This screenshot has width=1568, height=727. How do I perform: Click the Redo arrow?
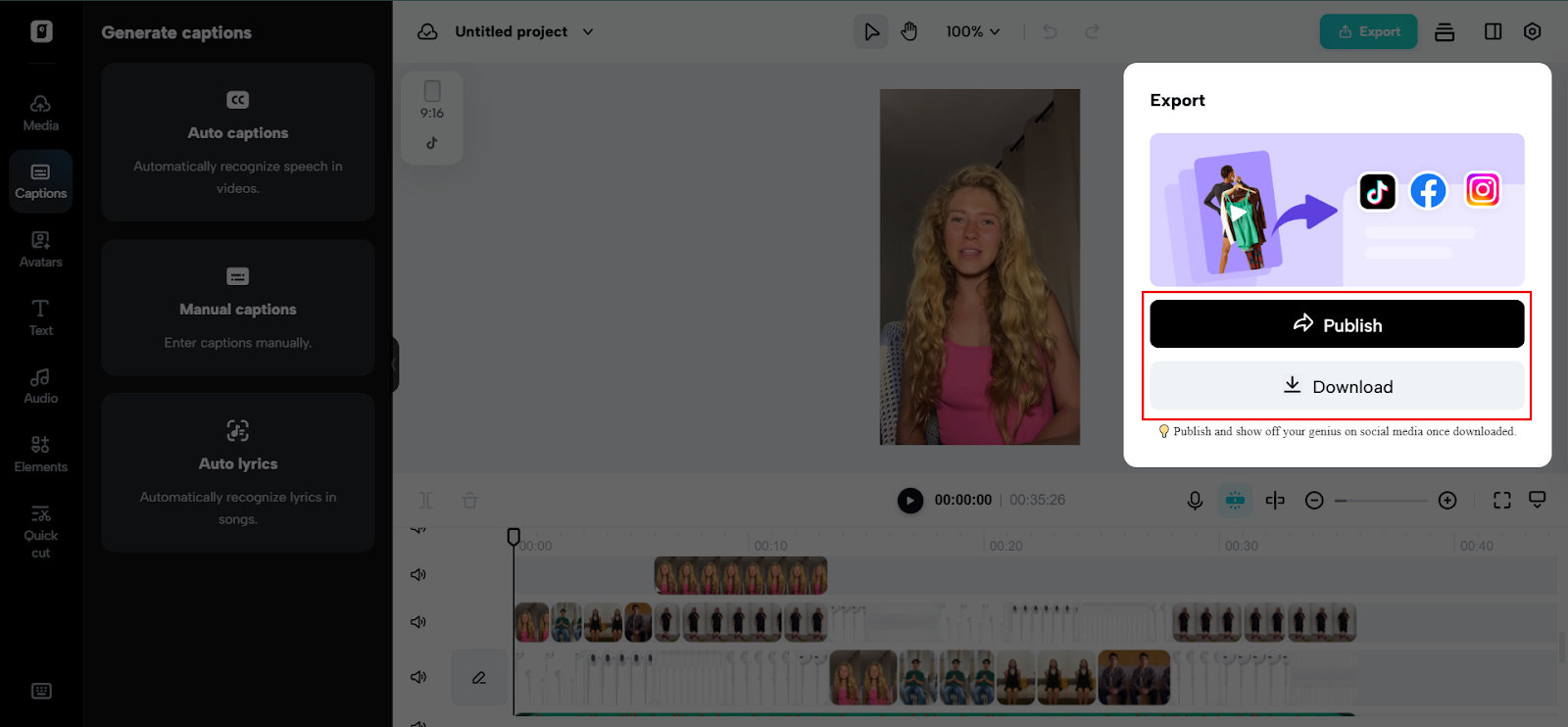coord(1092,31)
